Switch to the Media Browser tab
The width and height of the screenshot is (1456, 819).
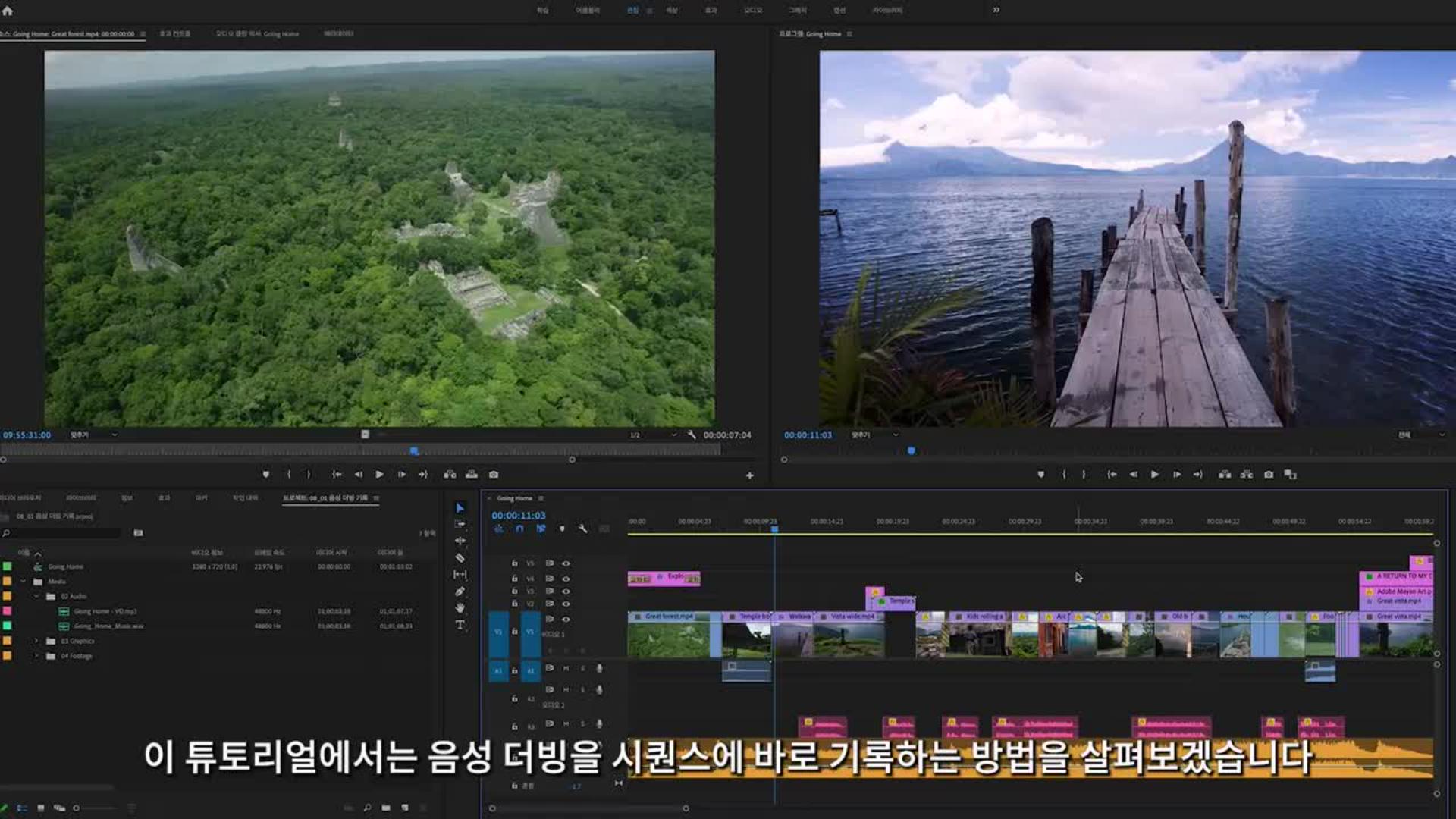click(20, 498)
